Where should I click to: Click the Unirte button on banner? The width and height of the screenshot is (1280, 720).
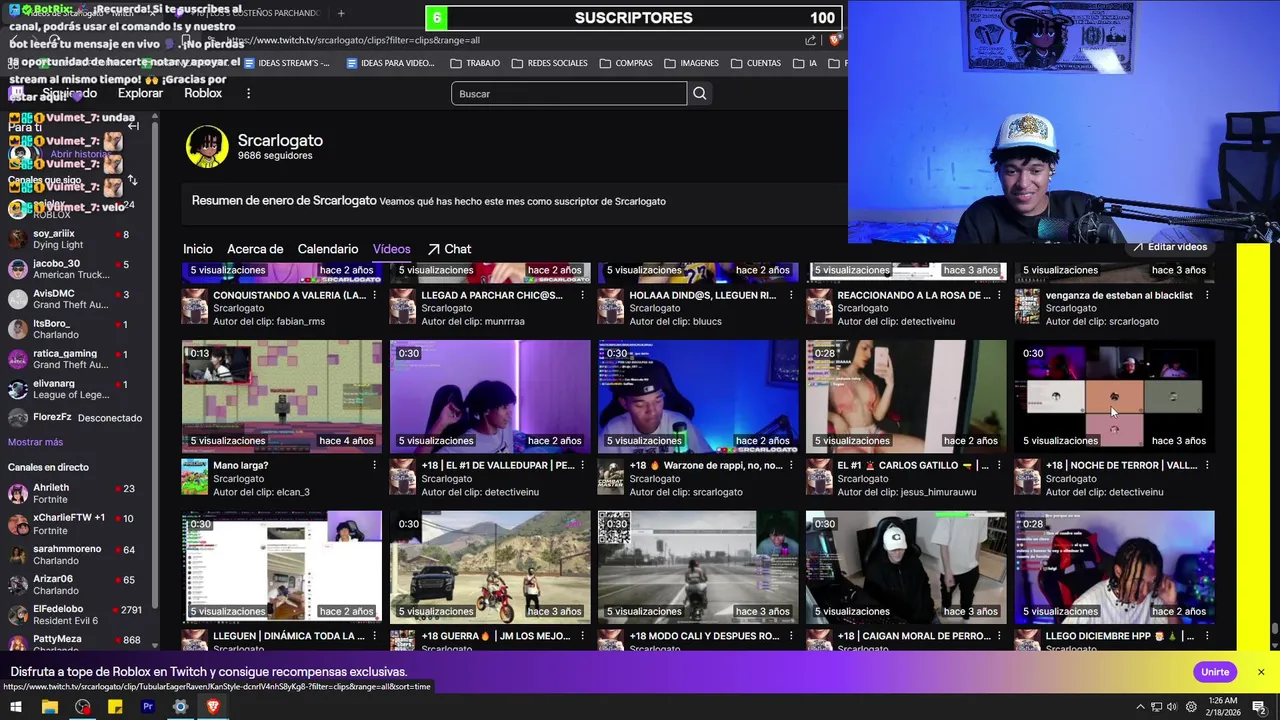coord(1215,672)
